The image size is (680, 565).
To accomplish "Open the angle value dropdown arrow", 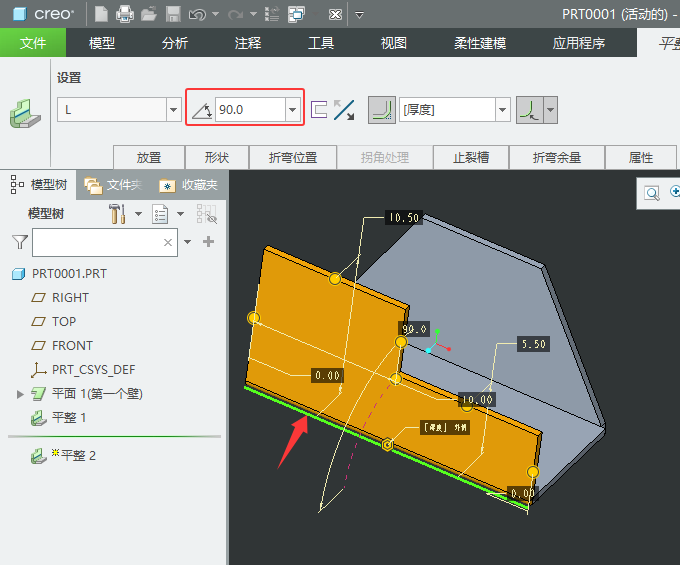I will click(x=293, y=110).
